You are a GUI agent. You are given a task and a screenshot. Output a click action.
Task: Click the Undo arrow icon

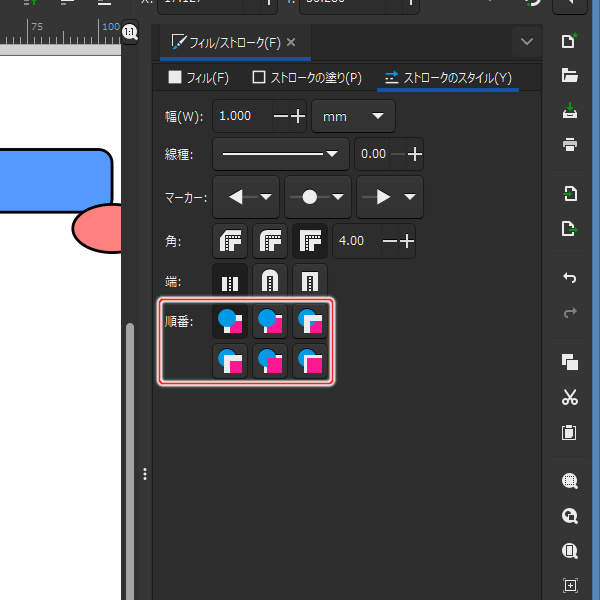click(570, 277)
